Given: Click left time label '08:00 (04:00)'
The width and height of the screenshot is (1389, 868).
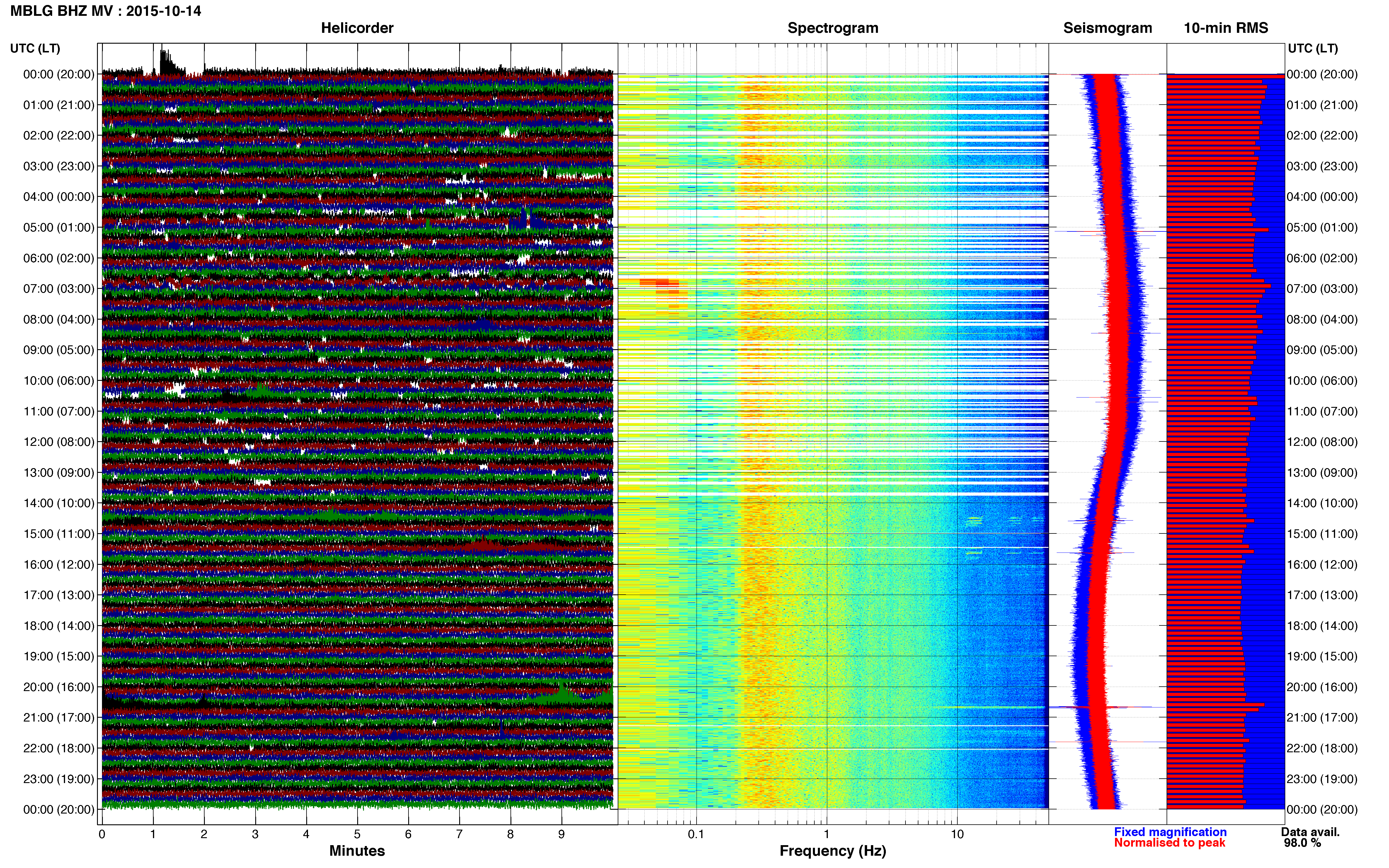Looking at the screenshot, I should coord(59,319).
